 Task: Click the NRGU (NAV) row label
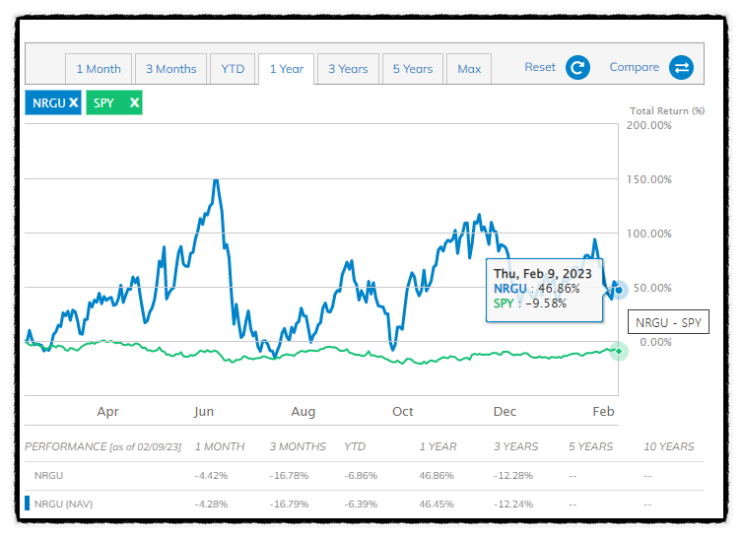[x=63, y=504]
